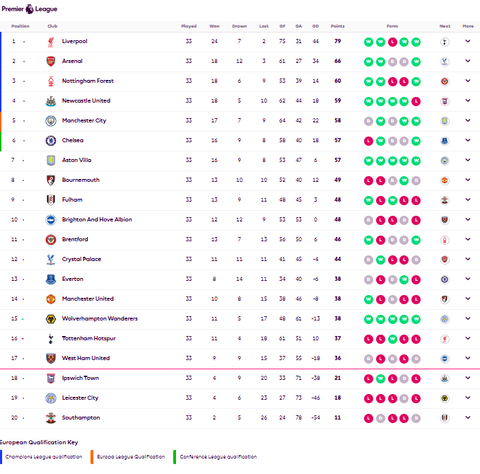Click Ipswich Town's won match form circle
480x474 pixels.
click(380, 379)
